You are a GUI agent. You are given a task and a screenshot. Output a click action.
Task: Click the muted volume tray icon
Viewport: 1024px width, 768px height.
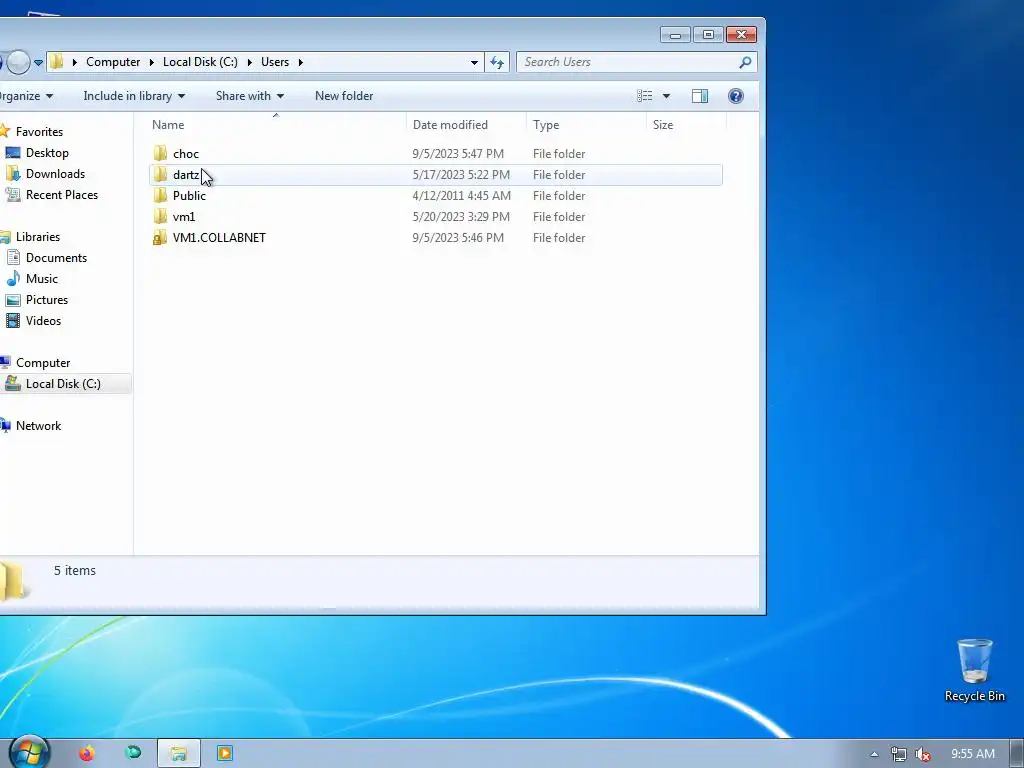[x=923, y=754]
